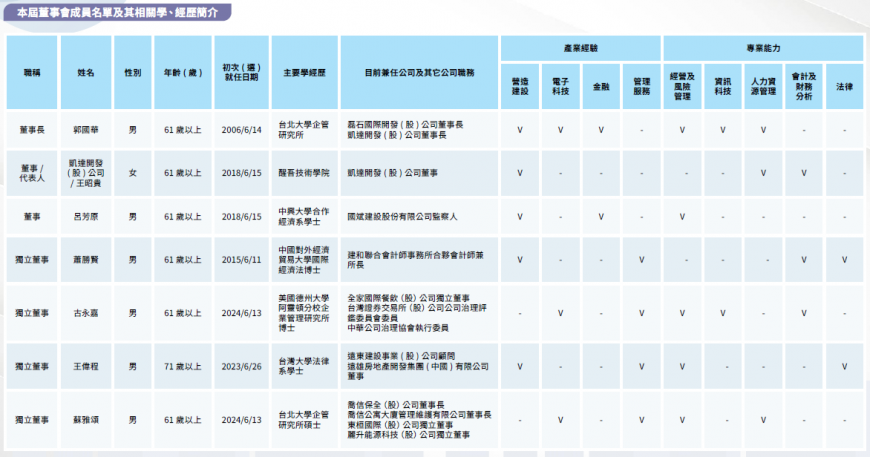870x457 pixels.
Task: Click the name 古永嘉
Action: pos(86,313)
